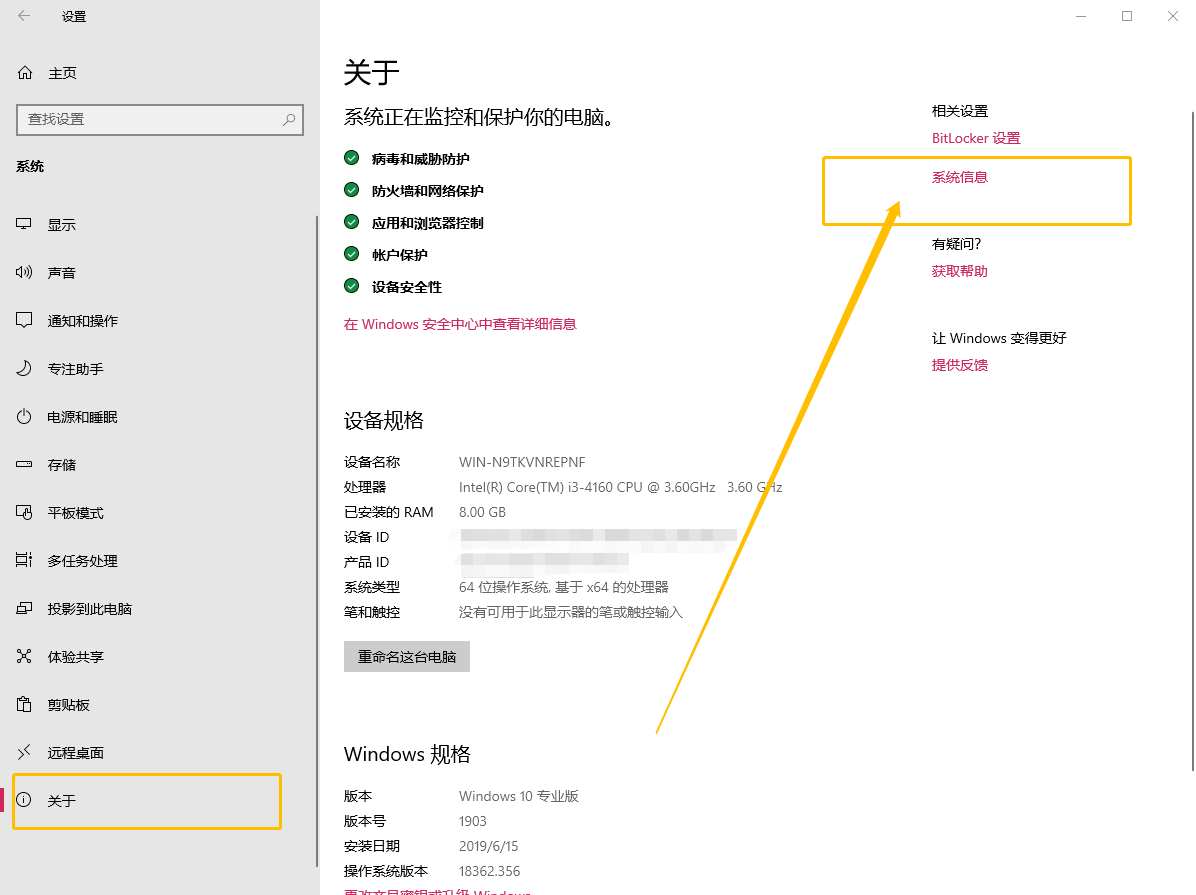Open the 体验共享 shared experiences icon
Image resolution: width=1196 pixels, height=895 pixels.
click(x=60, y=656)
